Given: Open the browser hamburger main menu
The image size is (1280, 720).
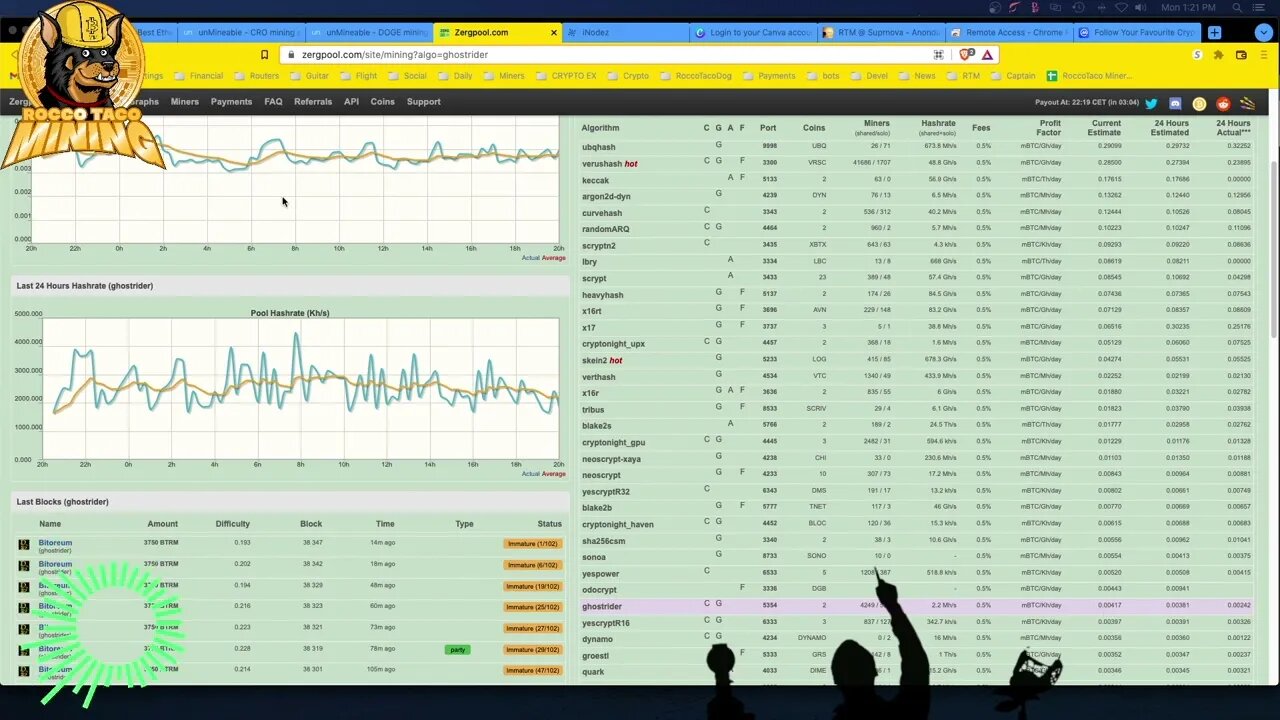Looking at the screenshot, I should click(1262, 55).
